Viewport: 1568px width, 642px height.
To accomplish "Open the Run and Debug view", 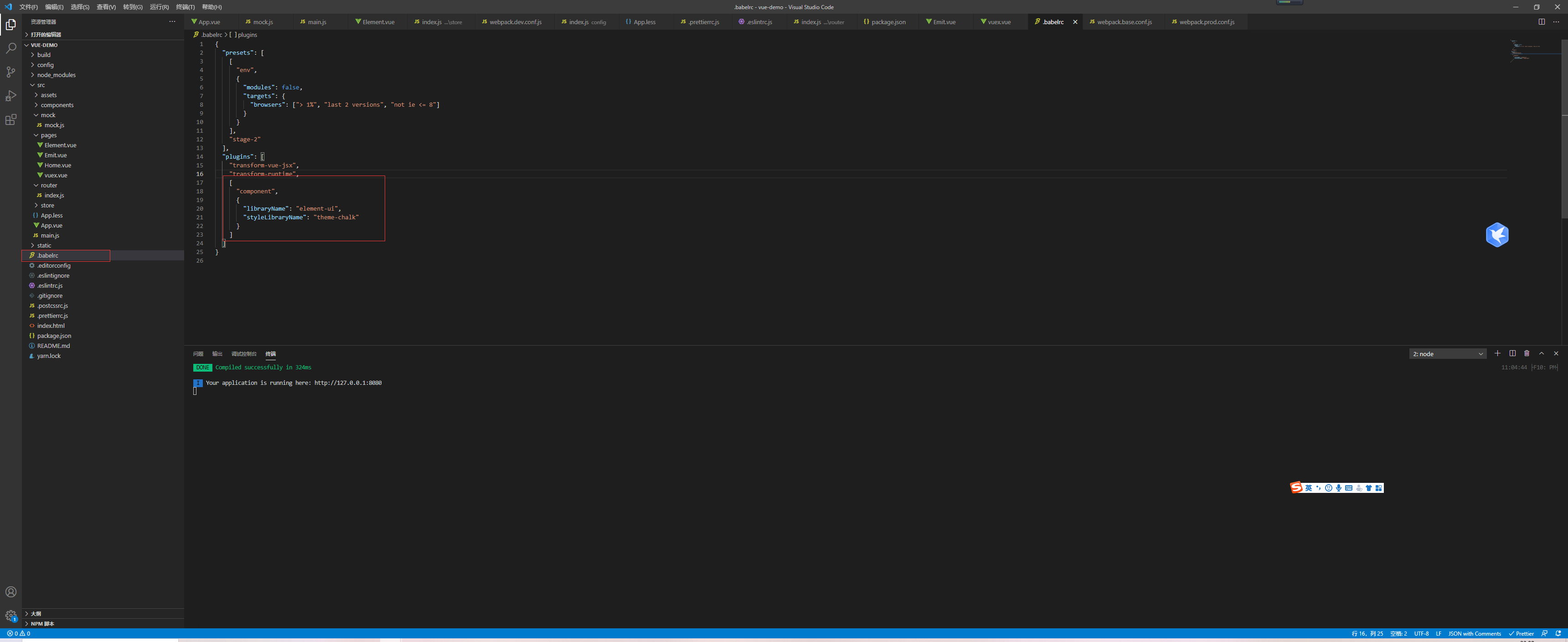I will click(11, 96).
